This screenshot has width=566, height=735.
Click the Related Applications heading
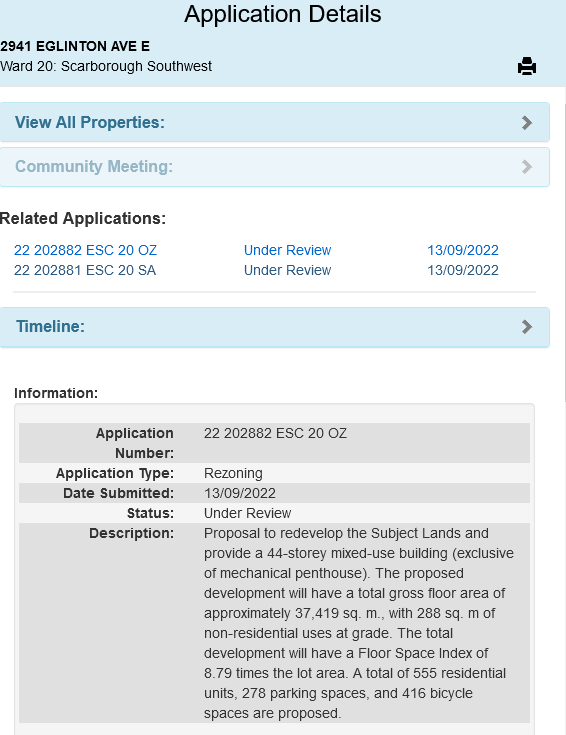coord(83,218)
